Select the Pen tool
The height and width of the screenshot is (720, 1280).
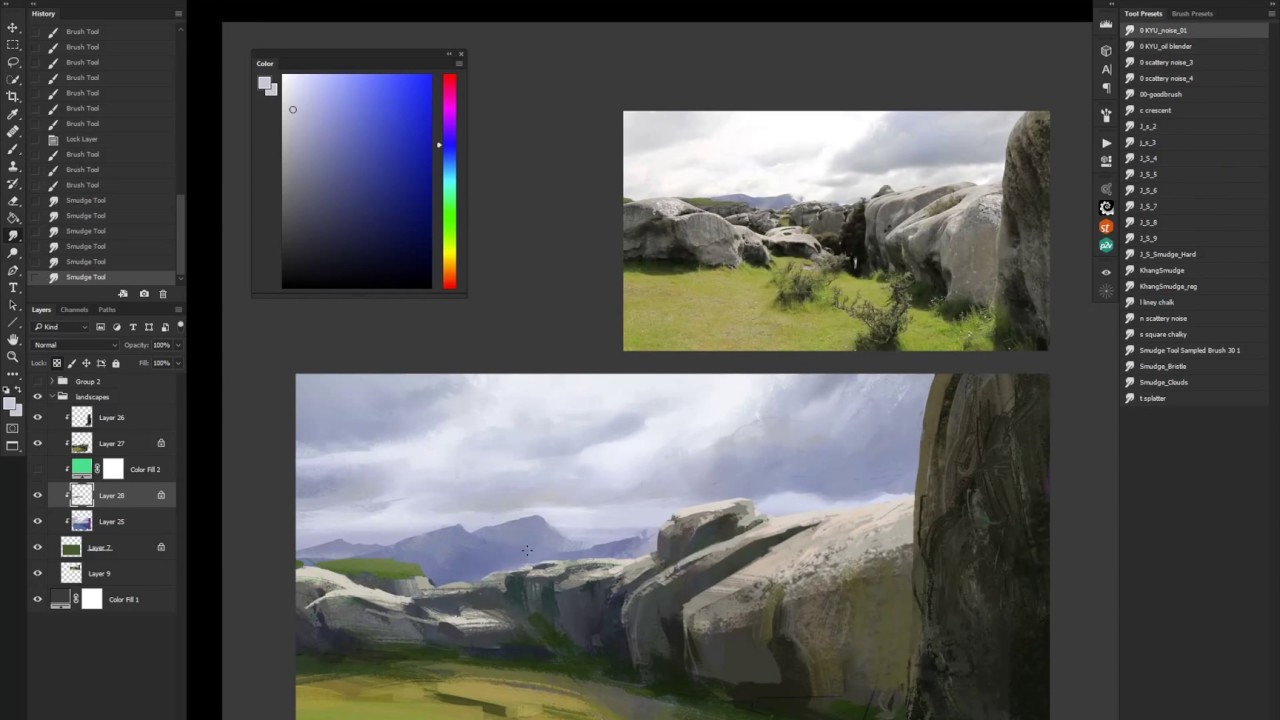coord(13,270)
